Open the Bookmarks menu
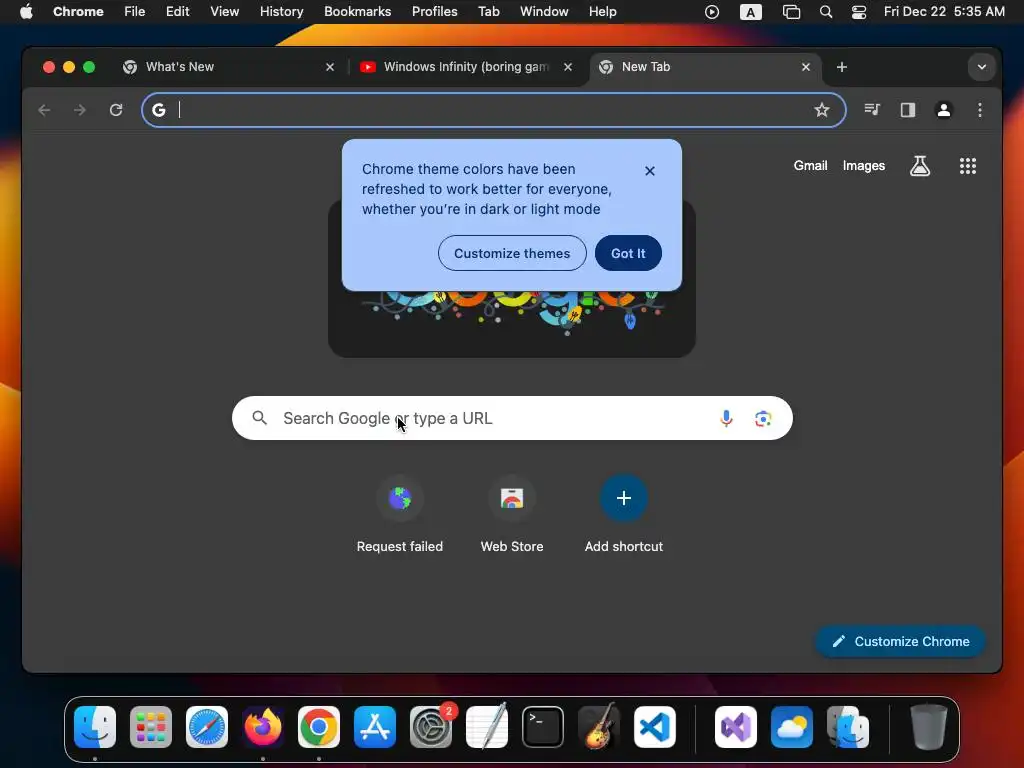 pos(357,12)
